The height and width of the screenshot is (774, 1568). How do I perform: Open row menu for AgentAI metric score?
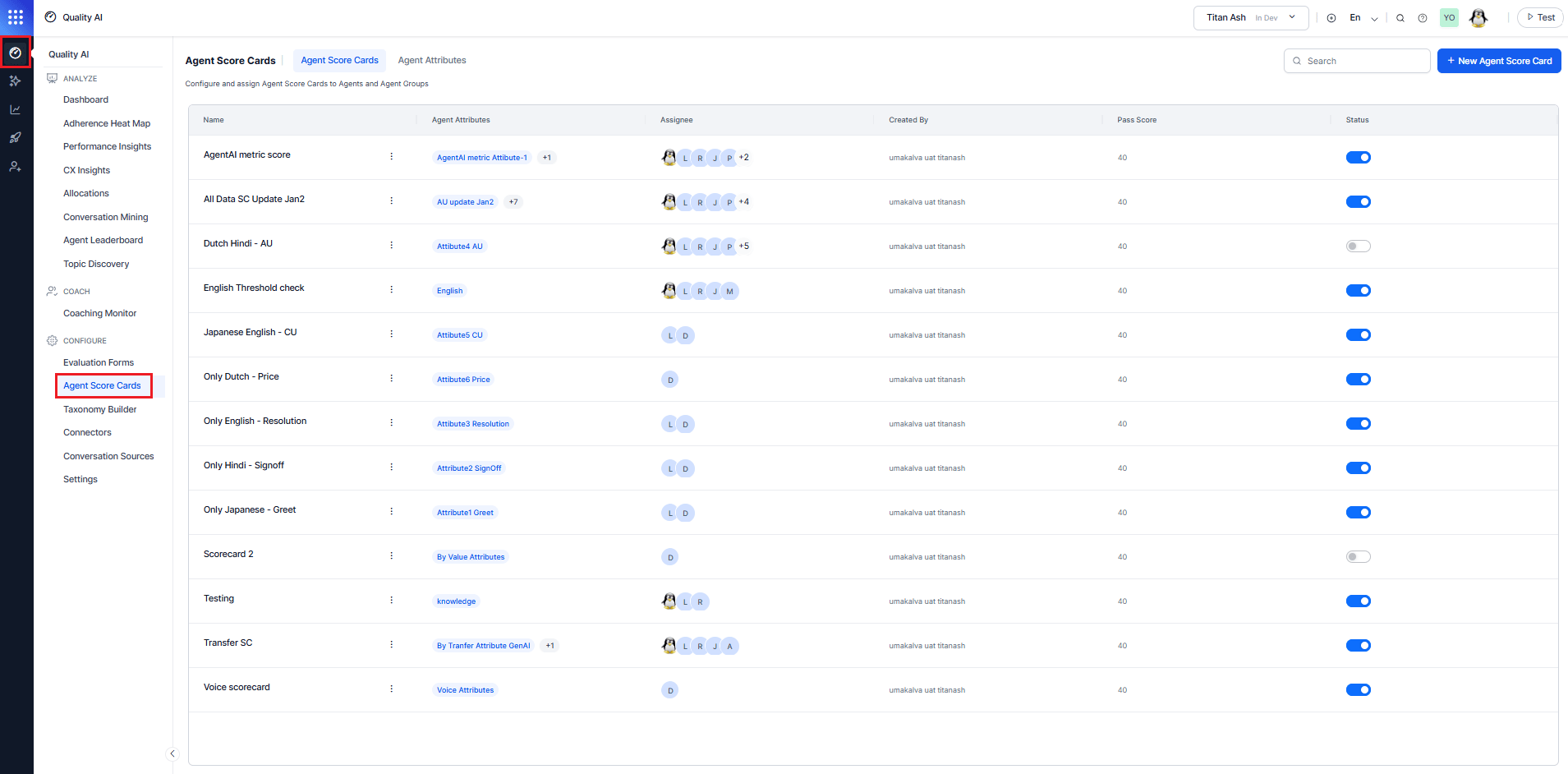[391, 156]
